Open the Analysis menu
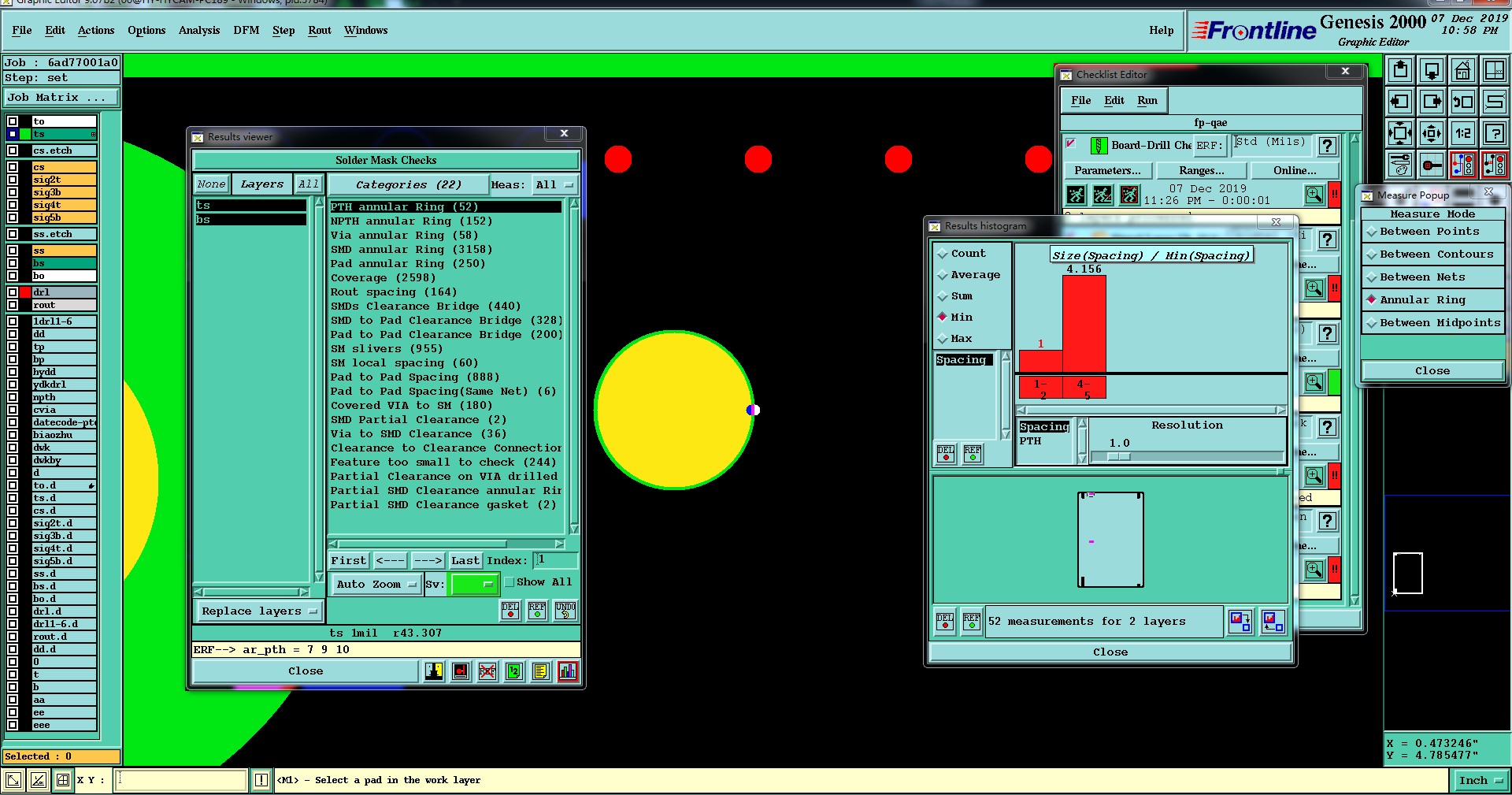The width and height of the screenshot is (1512, 795). 199,31
